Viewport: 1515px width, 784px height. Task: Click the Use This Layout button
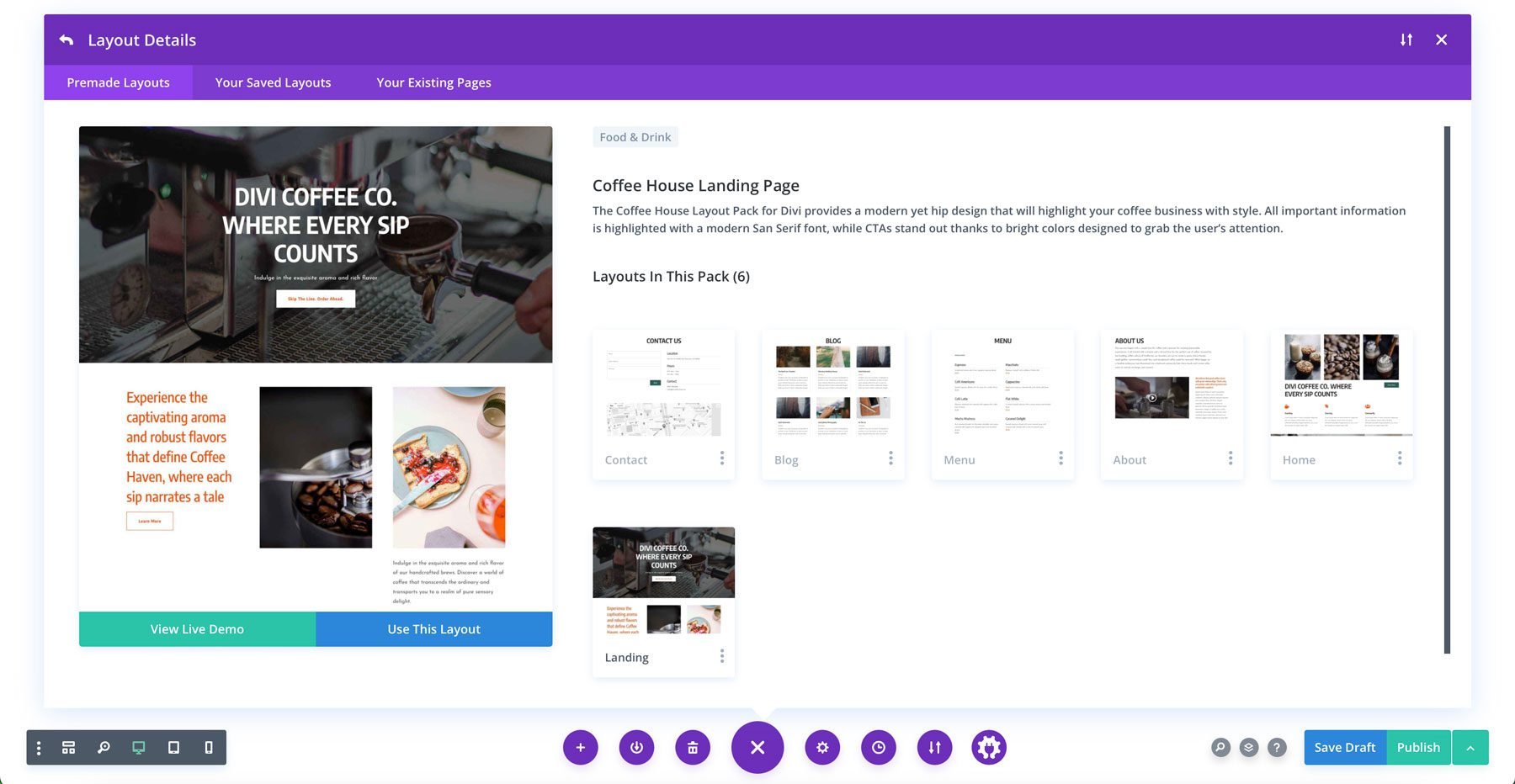pos(433,628)
